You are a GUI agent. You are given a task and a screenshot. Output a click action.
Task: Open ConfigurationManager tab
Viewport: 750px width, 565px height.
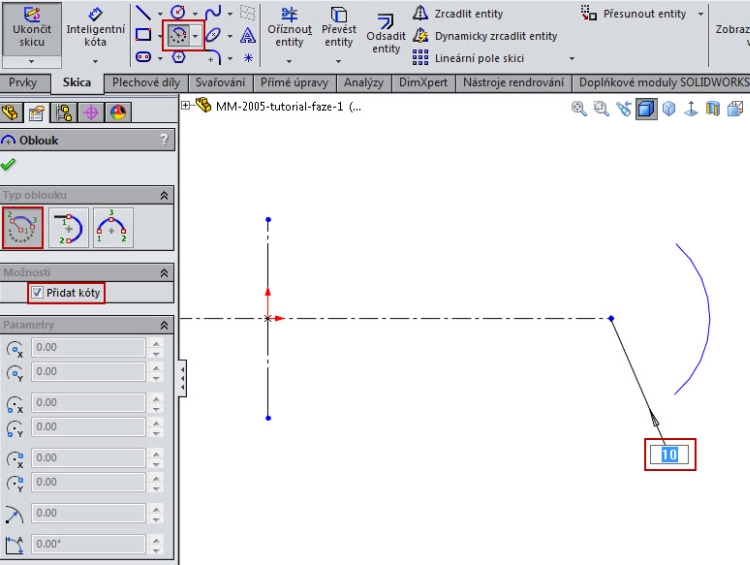pyautogui.click(x=64, y=113)
